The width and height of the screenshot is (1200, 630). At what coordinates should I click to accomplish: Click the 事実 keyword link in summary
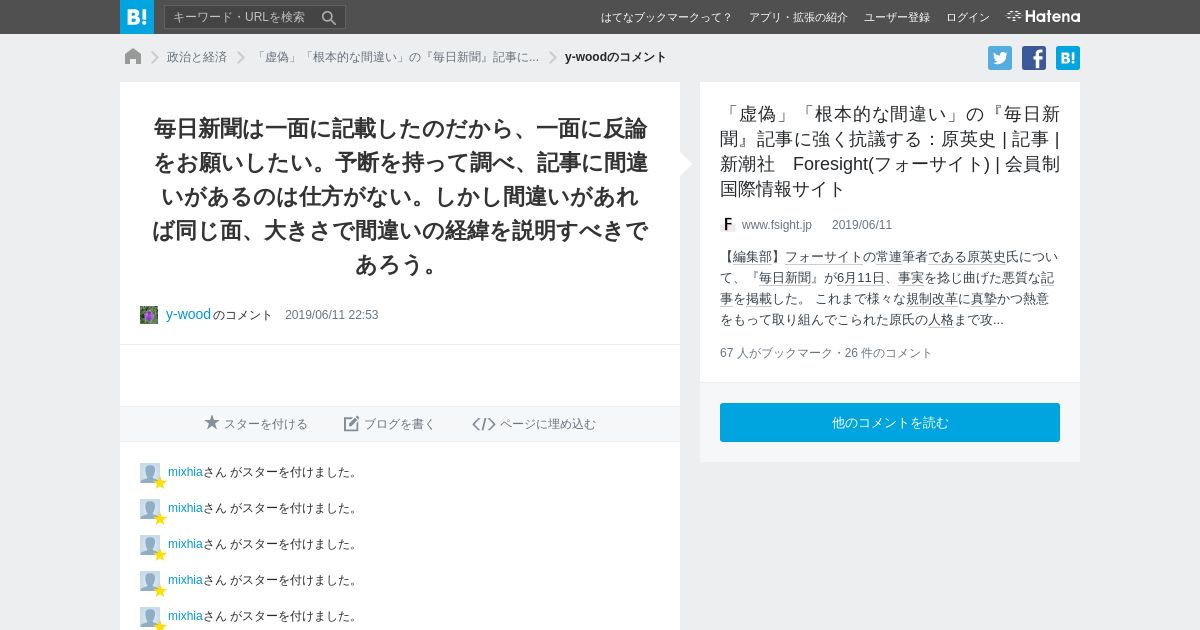[911, 278]
